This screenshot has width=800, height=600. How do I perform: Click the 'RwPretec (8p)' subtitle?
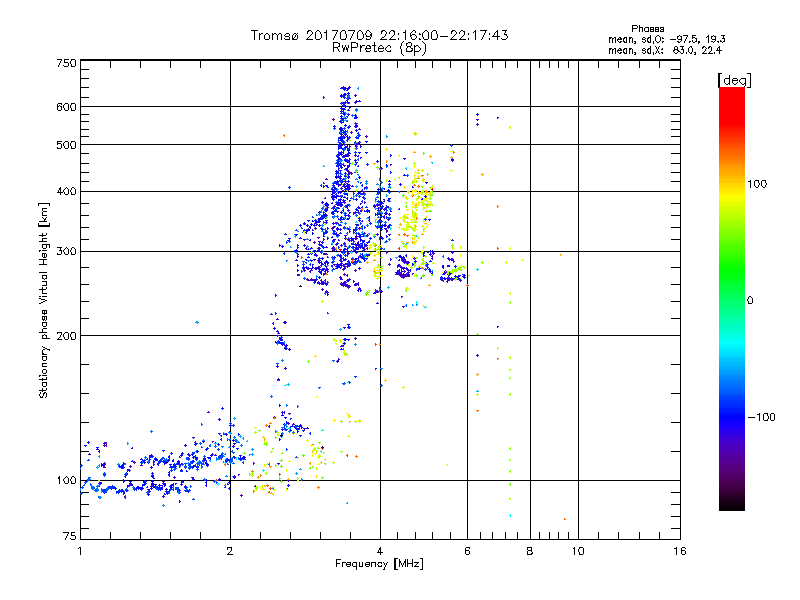click(x=379, y=48)
